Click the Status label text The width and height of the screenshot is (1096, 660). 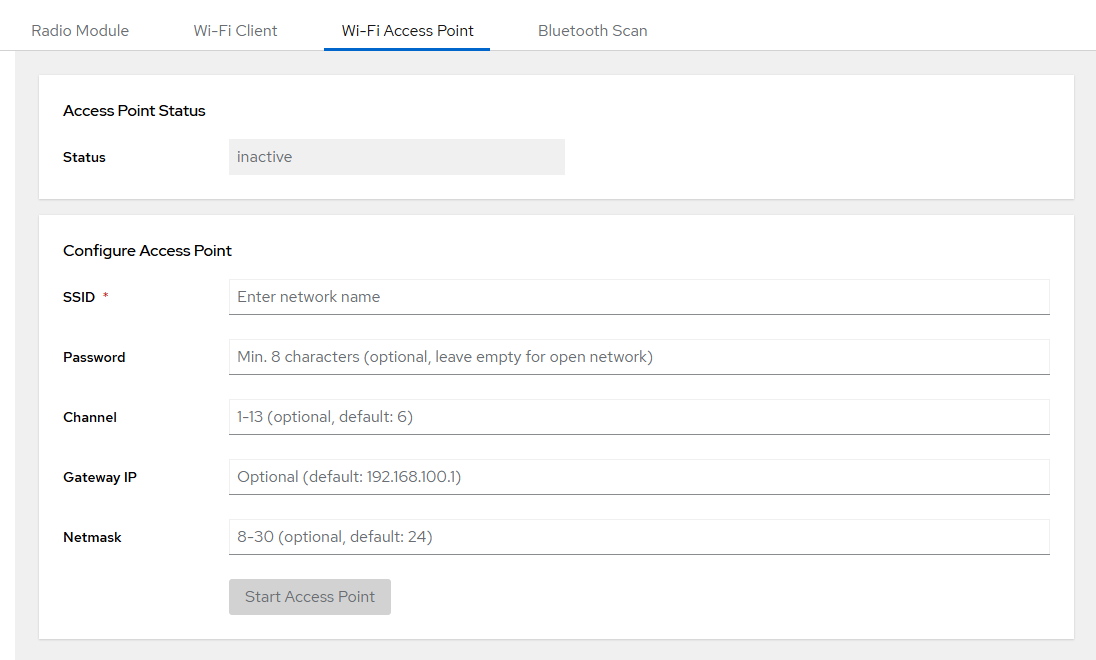pos(84,157)
